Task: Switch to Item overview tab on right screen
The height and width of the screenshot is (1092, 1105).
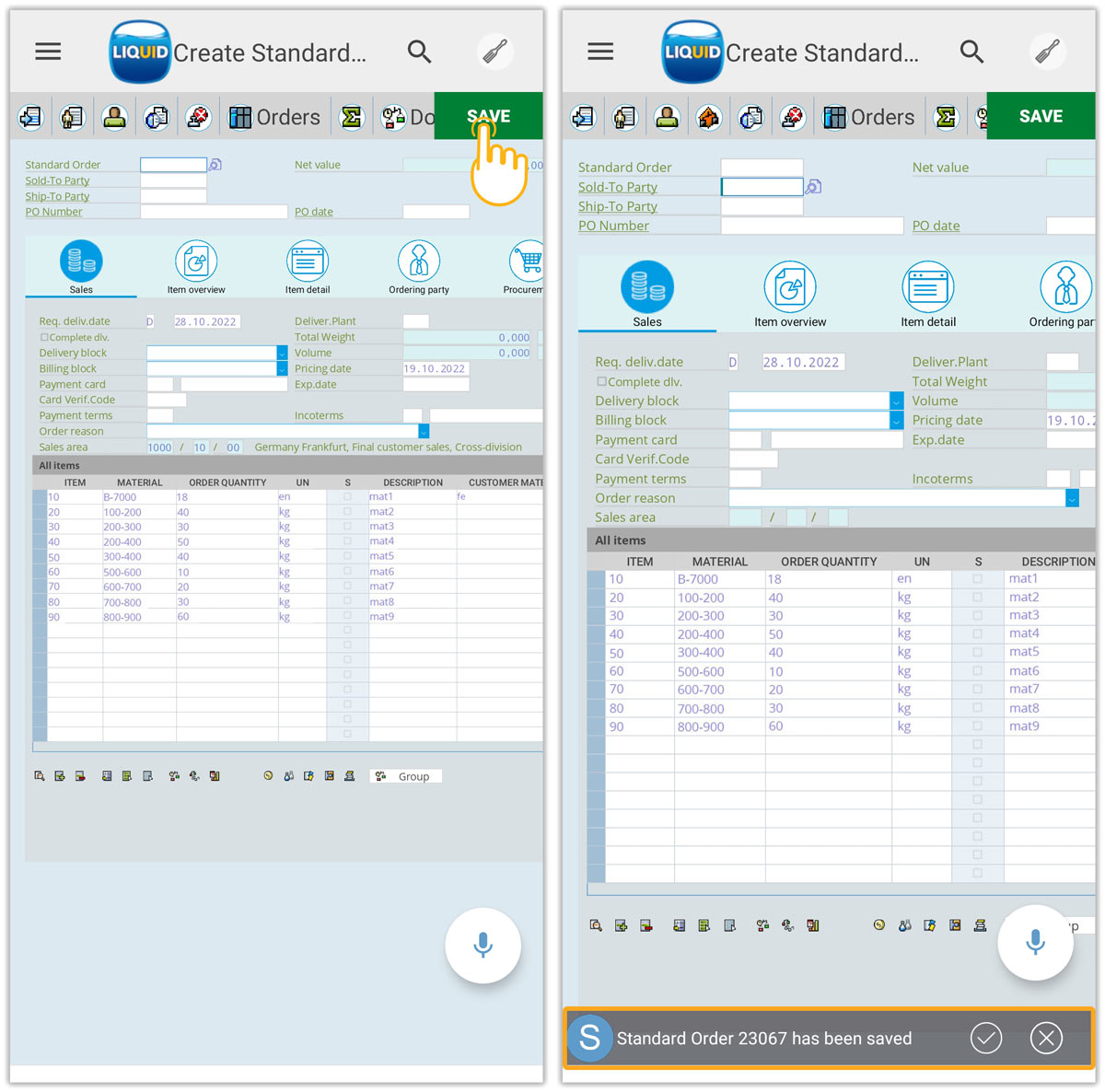Action: tap(790, 295)
